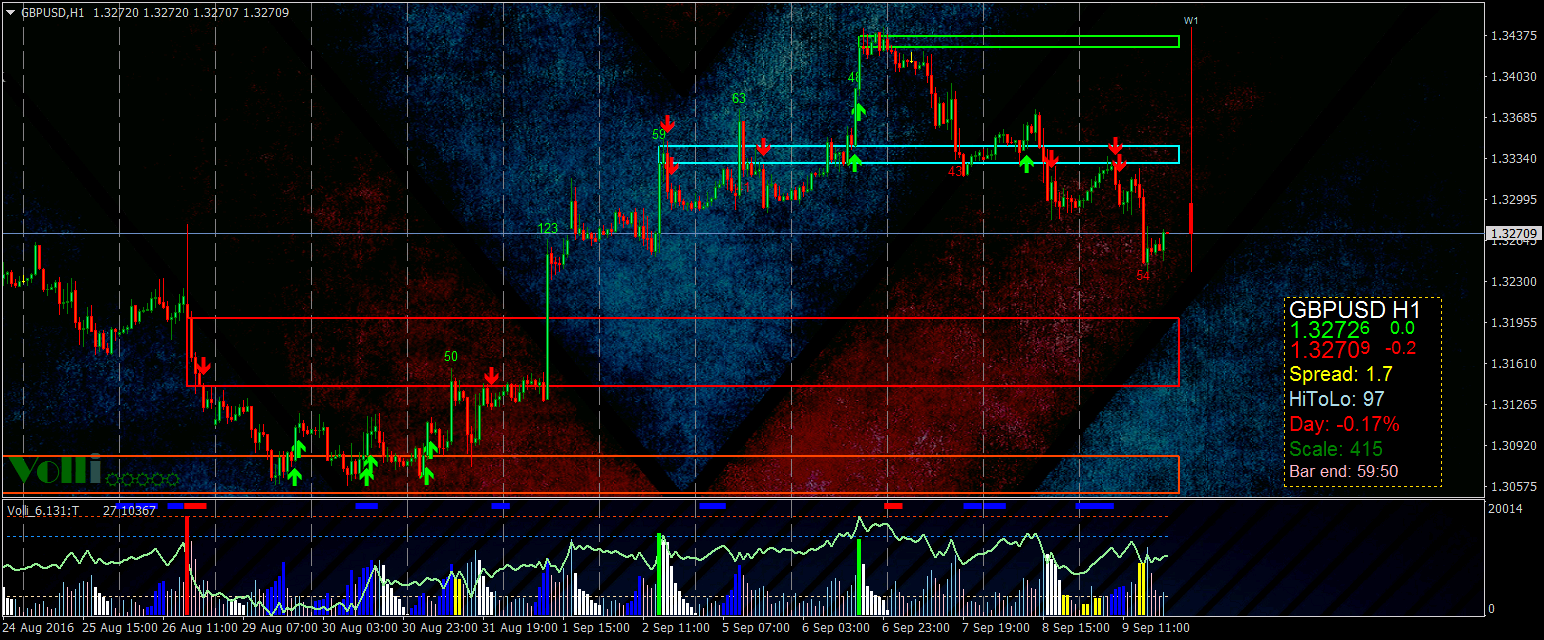This screenshot has width=1544, height=640.
Task: Click the red down arrow next to label 59
Action: pos(668,124)
